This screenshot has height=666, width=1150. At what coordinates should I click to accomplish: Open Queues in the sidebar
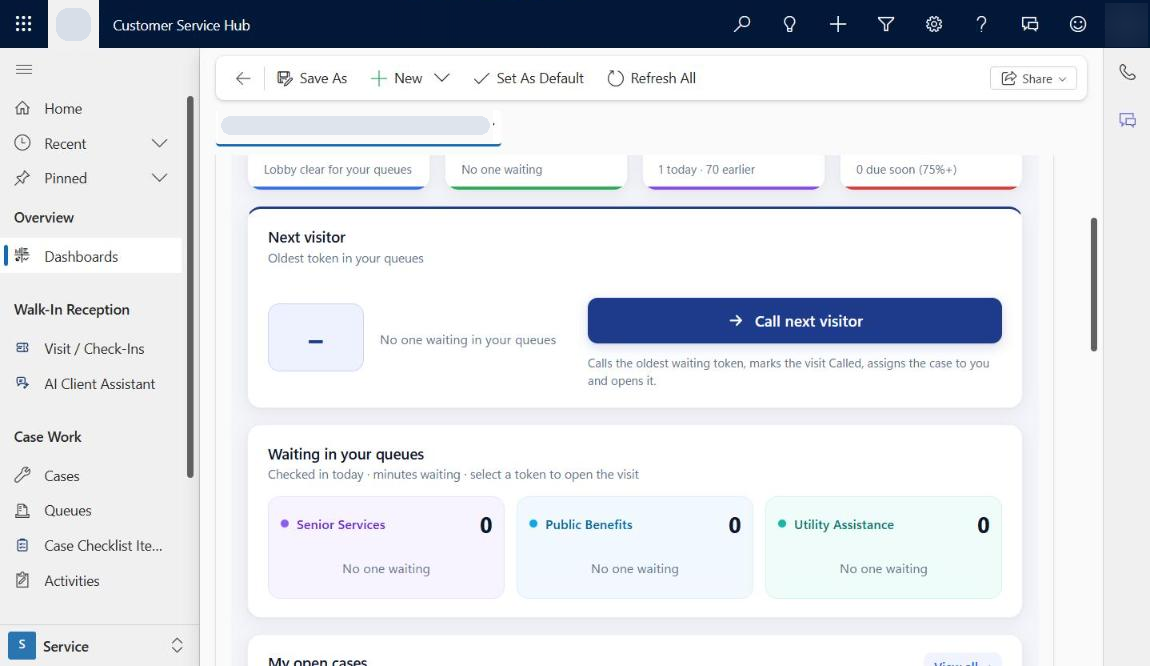91,511
